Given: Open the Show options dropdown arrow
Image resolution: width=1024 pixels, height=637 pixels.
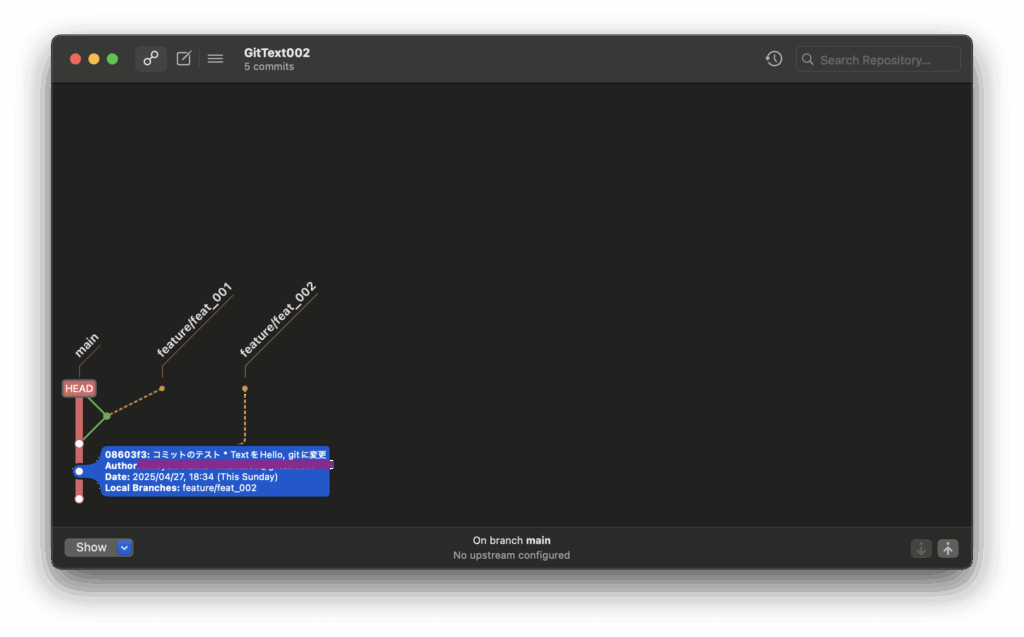Looking at the screenshot, I should coord(124,547).
